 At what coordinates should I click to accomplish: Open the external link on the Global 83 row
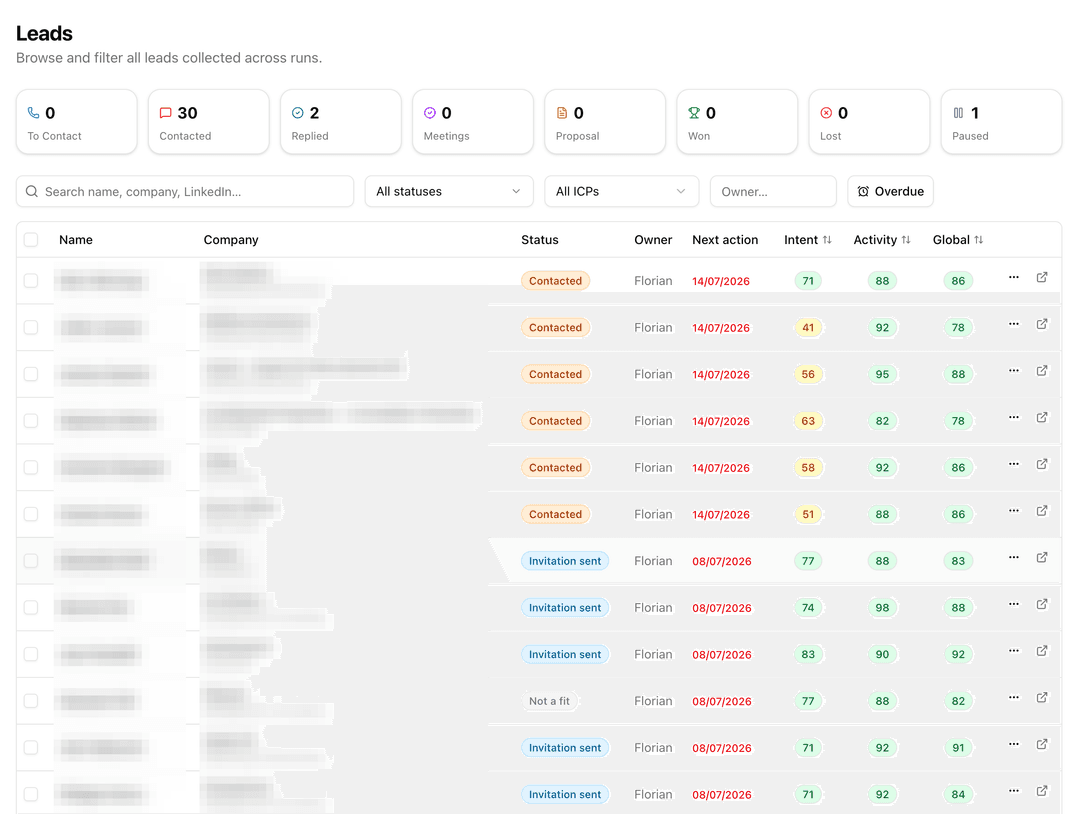pyautogui.click(x=1042, y=557)
